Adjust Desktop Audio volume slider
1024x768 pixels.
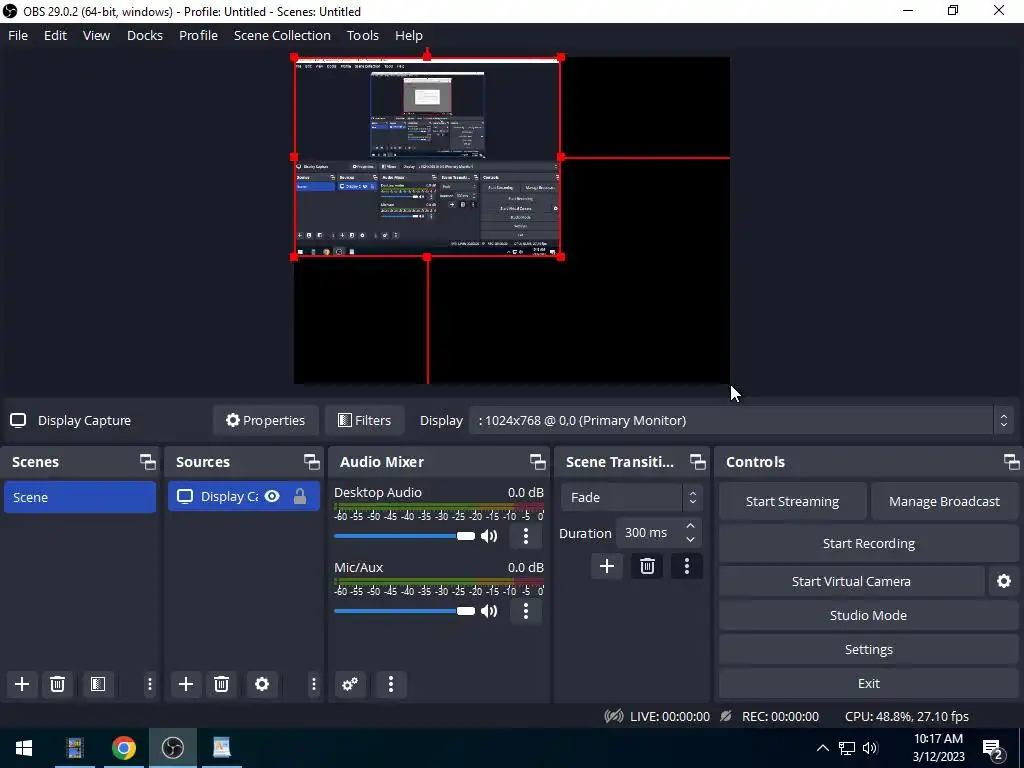pyautogui.click(x=404, y=536)
